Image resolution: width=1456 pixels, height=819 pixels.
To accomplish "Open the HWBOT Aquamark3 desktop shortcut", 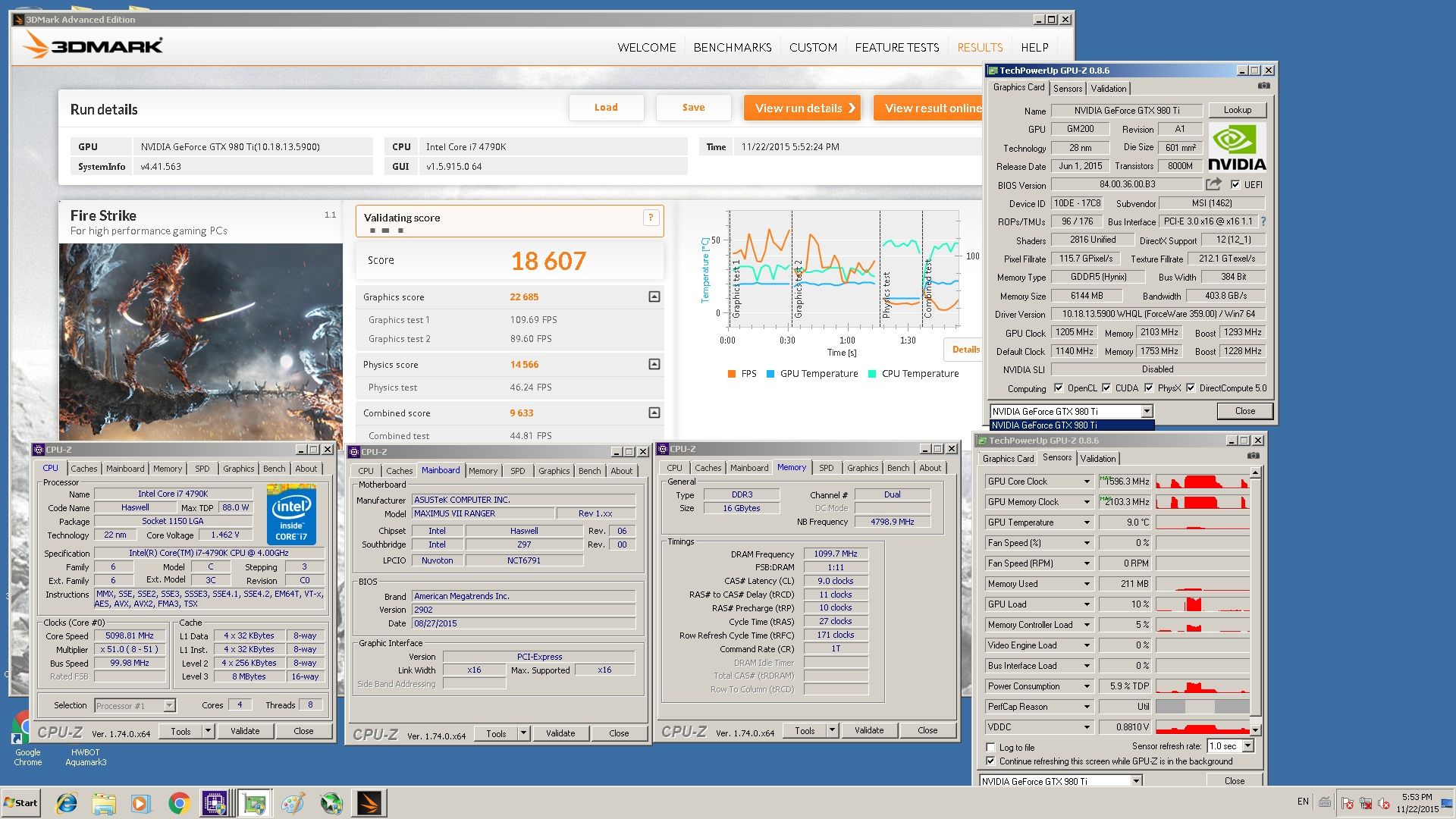I will click(86, 757).
